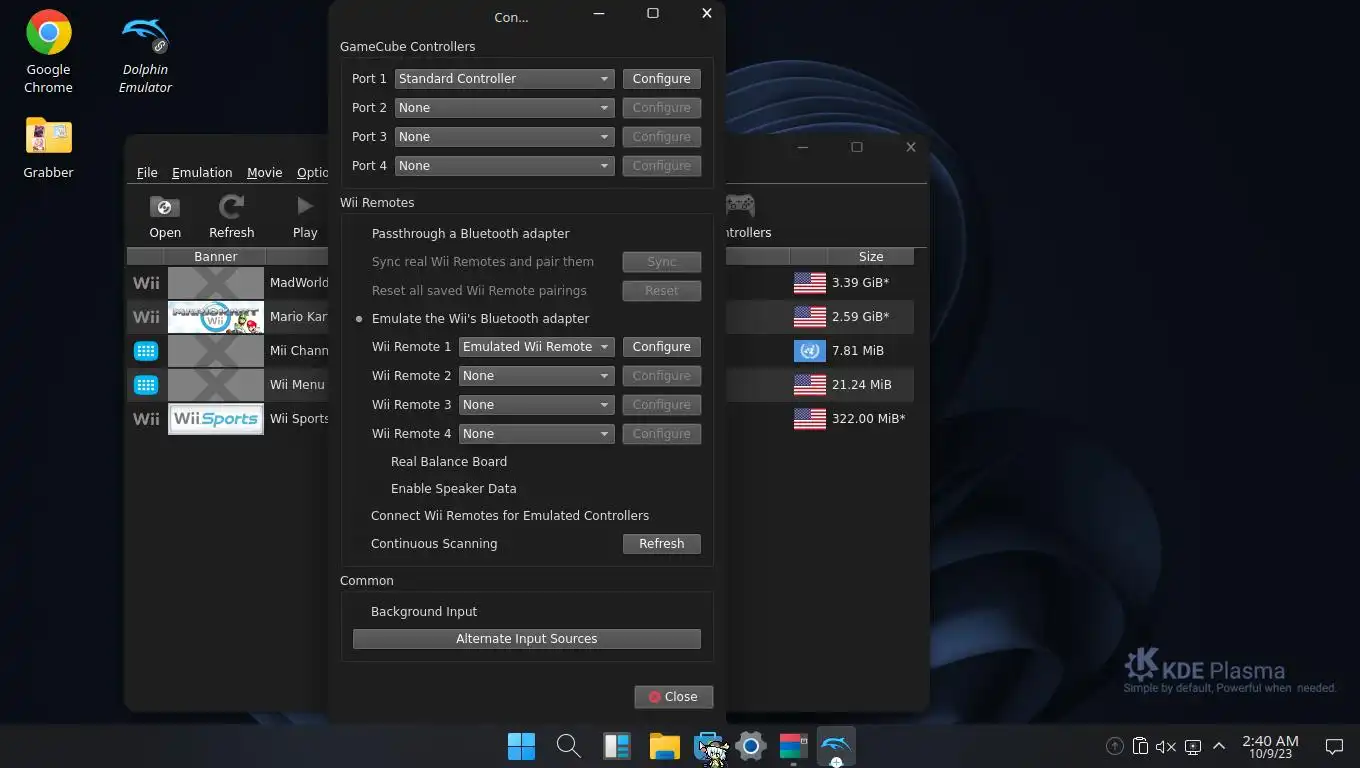Toggle Enable Speaker Data checkbox

point(445,488)
